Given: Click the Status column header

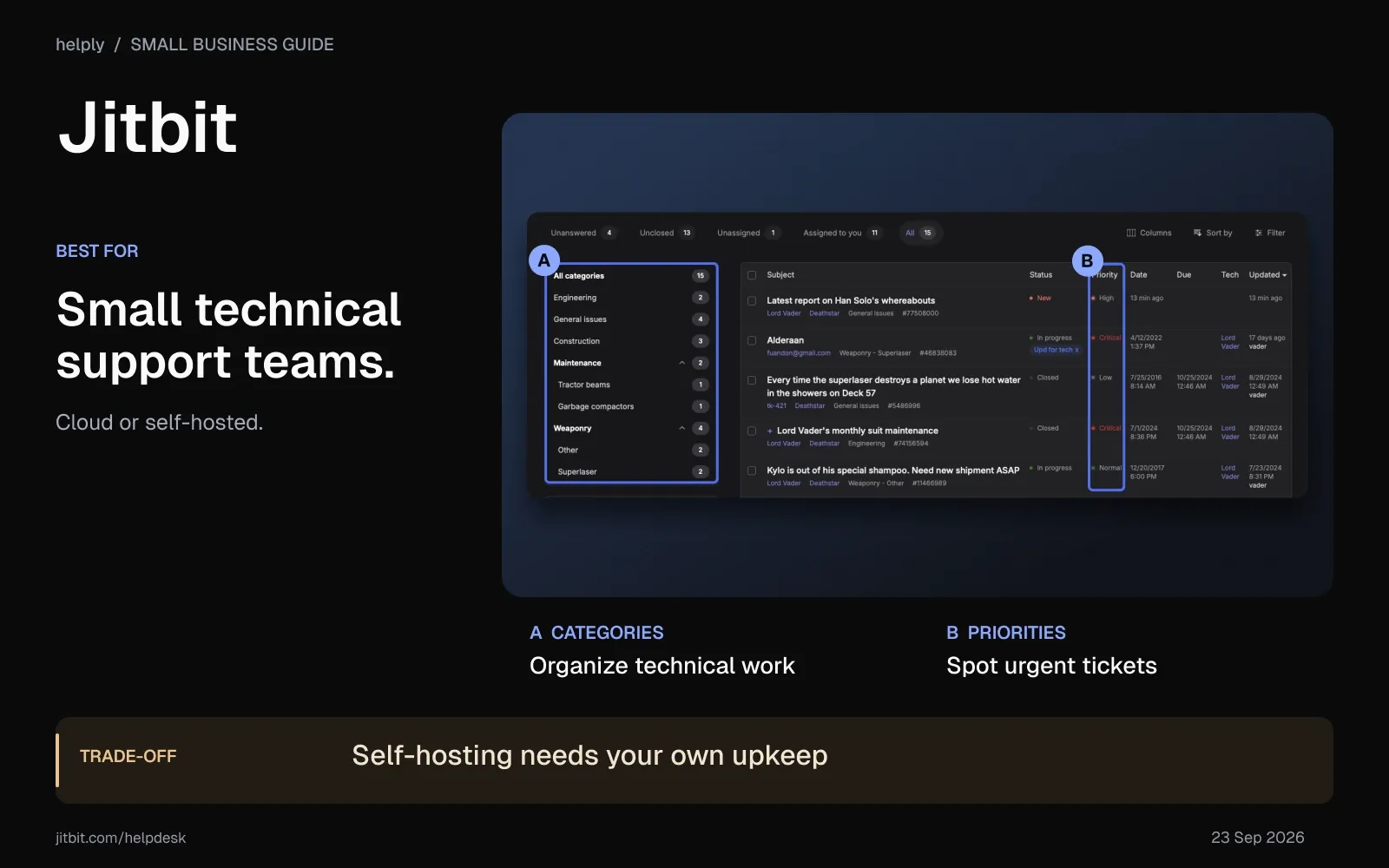Looking at the screenshot, I should tap(1041, 275).
